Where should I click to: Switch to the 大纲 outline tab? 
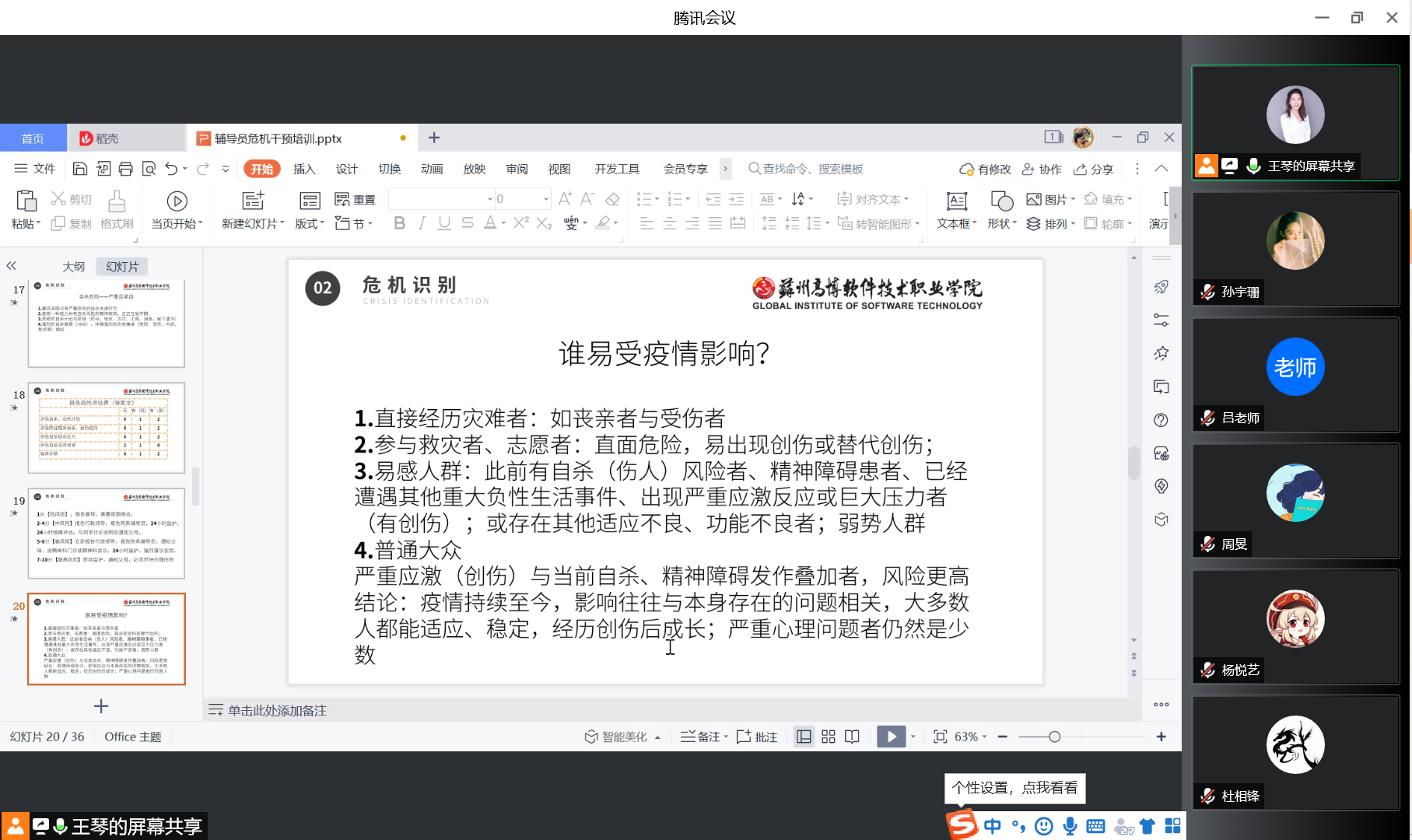pos(74,267)
